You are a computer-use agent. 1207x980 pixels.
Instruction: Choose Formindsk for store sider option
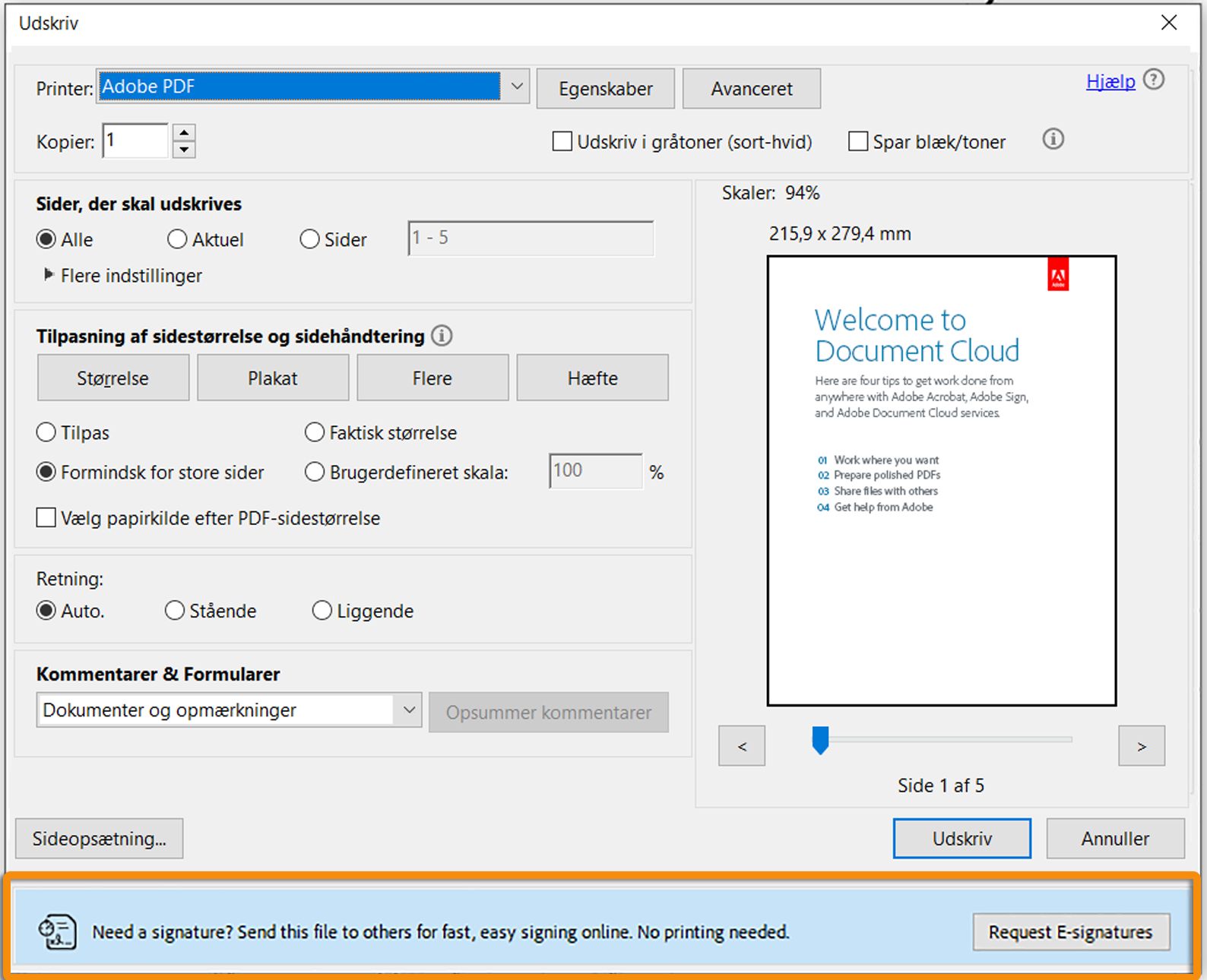pyautogui.click(x=46, y=472)
